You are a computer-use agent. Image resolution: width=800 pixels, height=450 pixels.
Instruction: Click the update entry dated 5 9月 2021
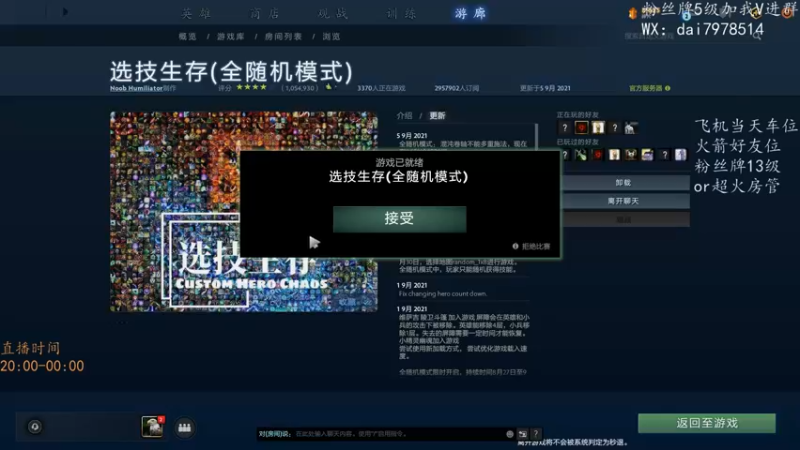tap(412, 136)
